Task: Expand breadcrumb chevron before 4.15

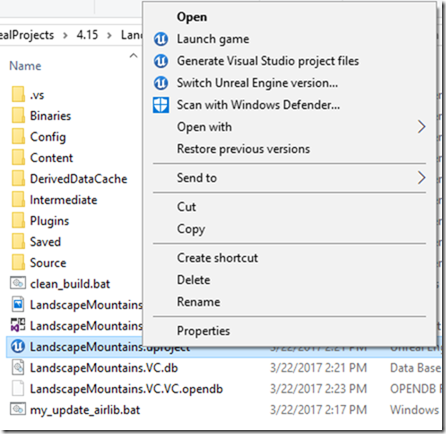Action: click(x=65, y=35)
